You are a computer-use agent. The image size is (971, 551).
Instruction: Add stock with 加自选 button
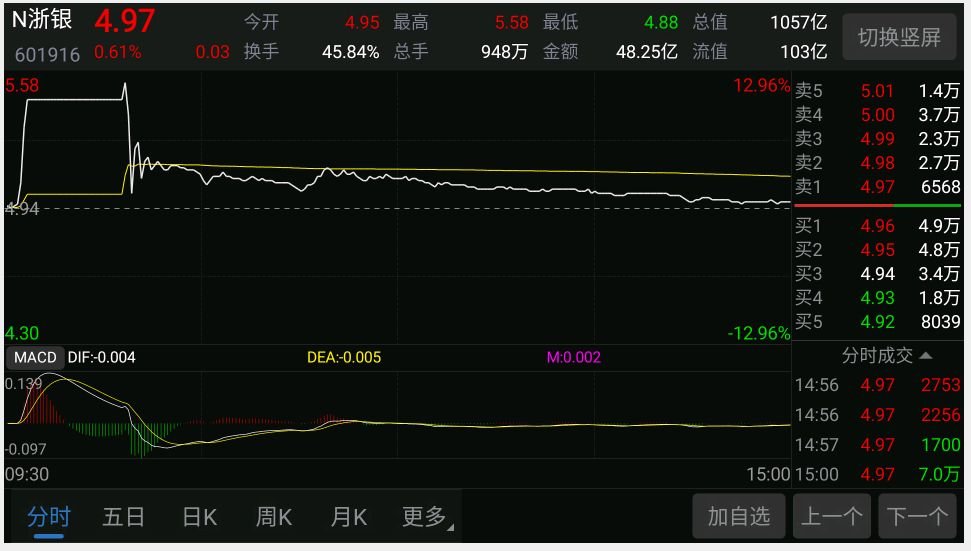739,516
